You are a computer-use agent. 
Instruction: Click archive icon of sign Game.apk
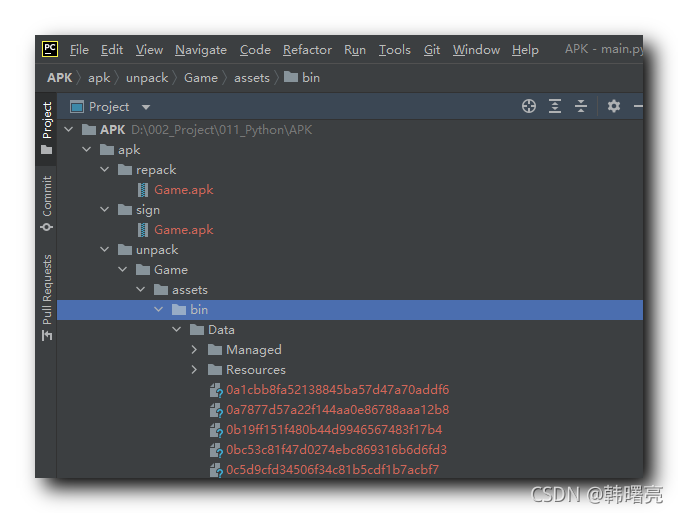(143, 230)
